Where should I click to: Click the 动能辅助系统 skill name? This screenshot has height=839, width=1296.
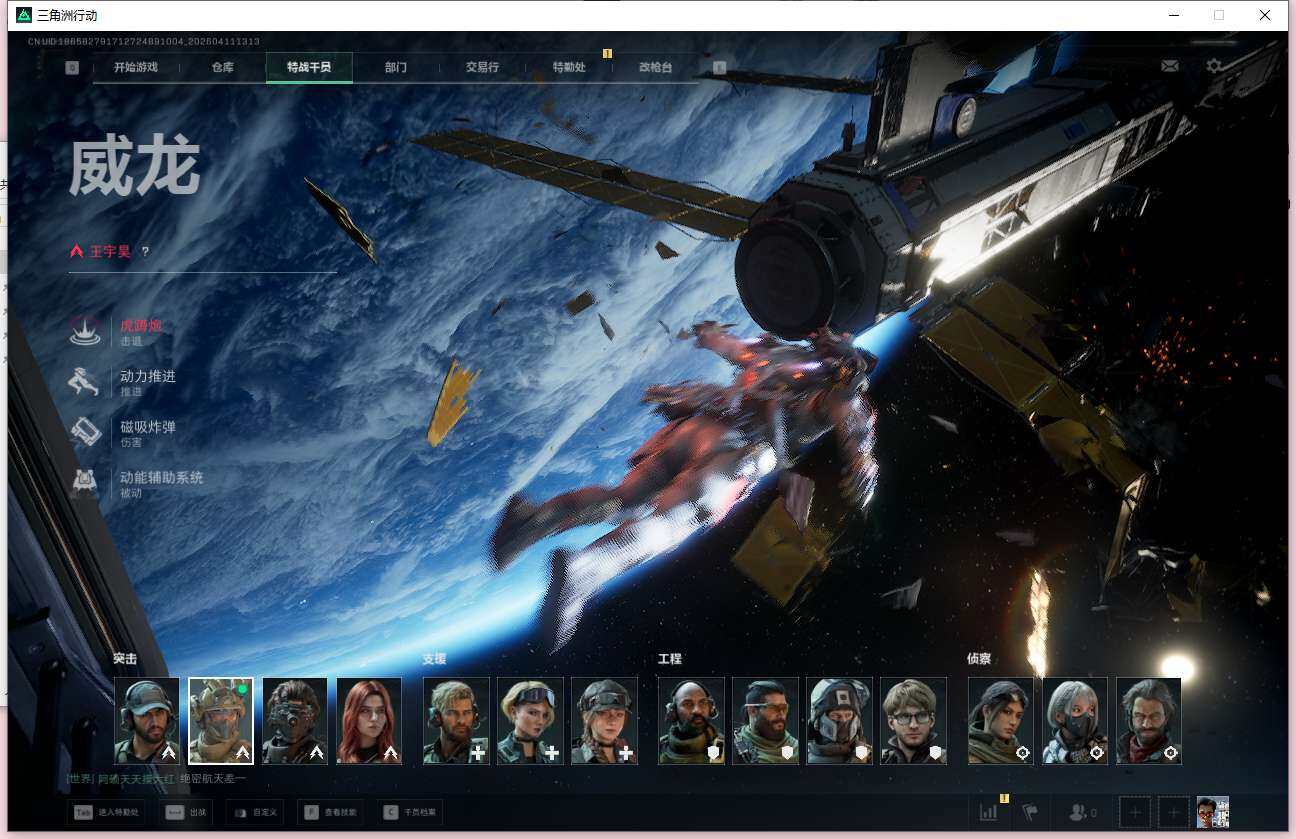click(161, 478)
